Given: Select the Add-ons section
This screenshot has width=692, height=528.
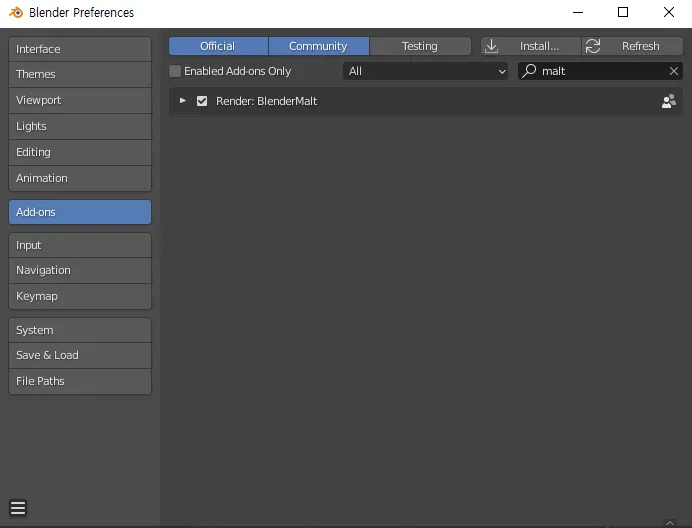Looking at the screenshot, I should point(80,212).
